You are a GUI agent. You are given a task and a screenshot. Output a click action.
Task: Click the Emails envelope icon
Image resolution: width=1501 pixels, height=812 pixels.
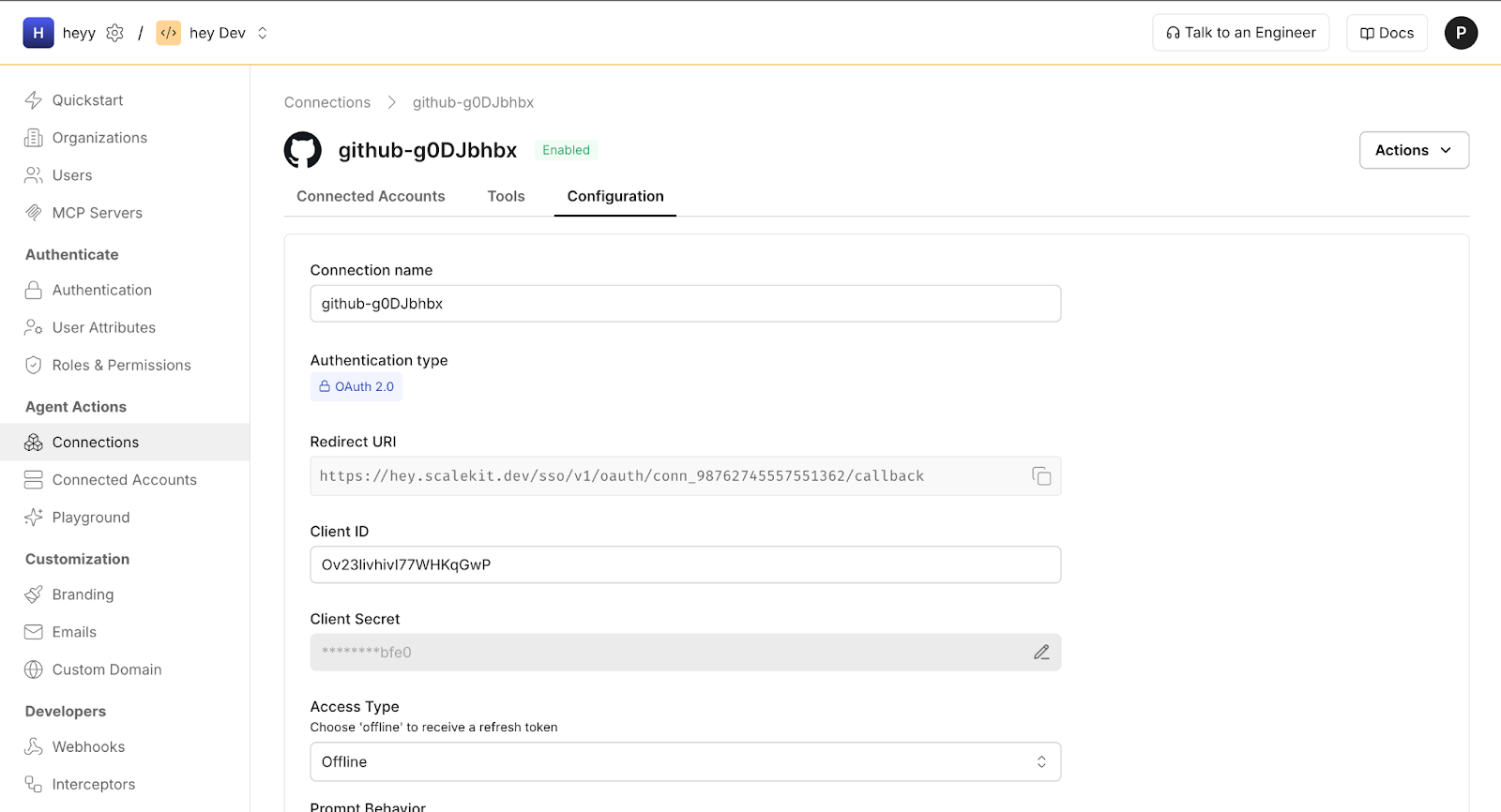[x=34, y=632]
